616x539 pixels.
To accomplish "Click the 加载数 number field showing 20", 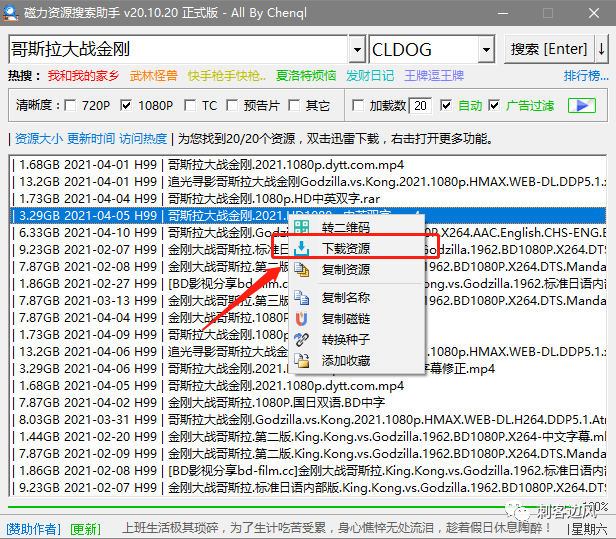I will point(420,105).
